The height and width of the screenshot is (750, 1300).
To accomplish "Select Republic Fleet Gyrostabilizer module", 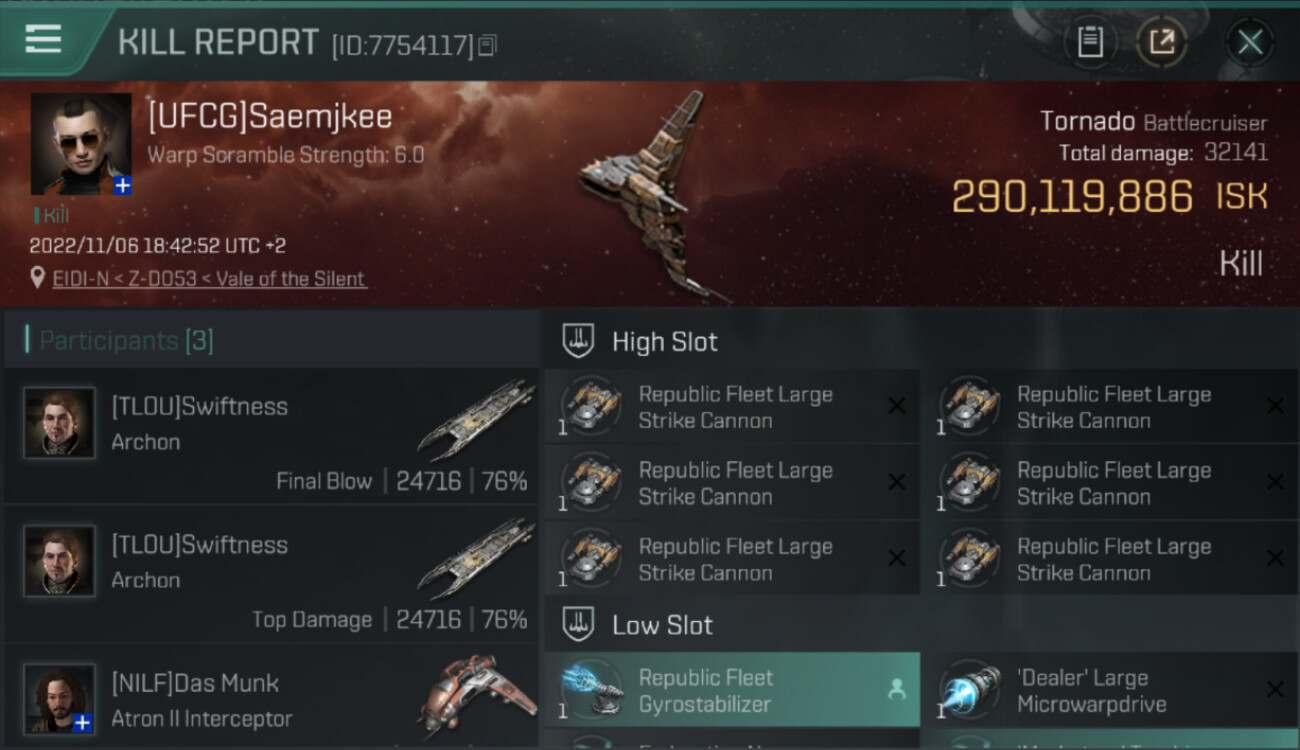I will [x=732, y=690].
